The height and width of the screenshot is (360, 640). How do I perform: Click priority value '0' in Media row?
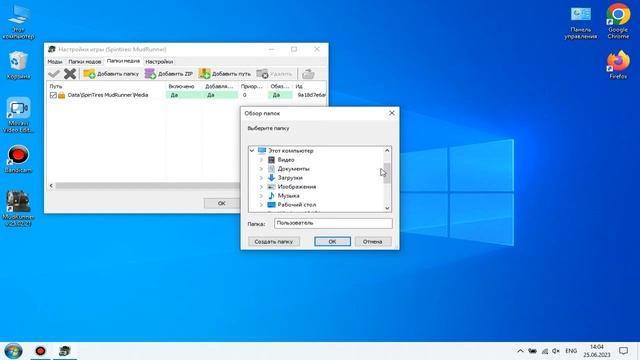[244, 95]
